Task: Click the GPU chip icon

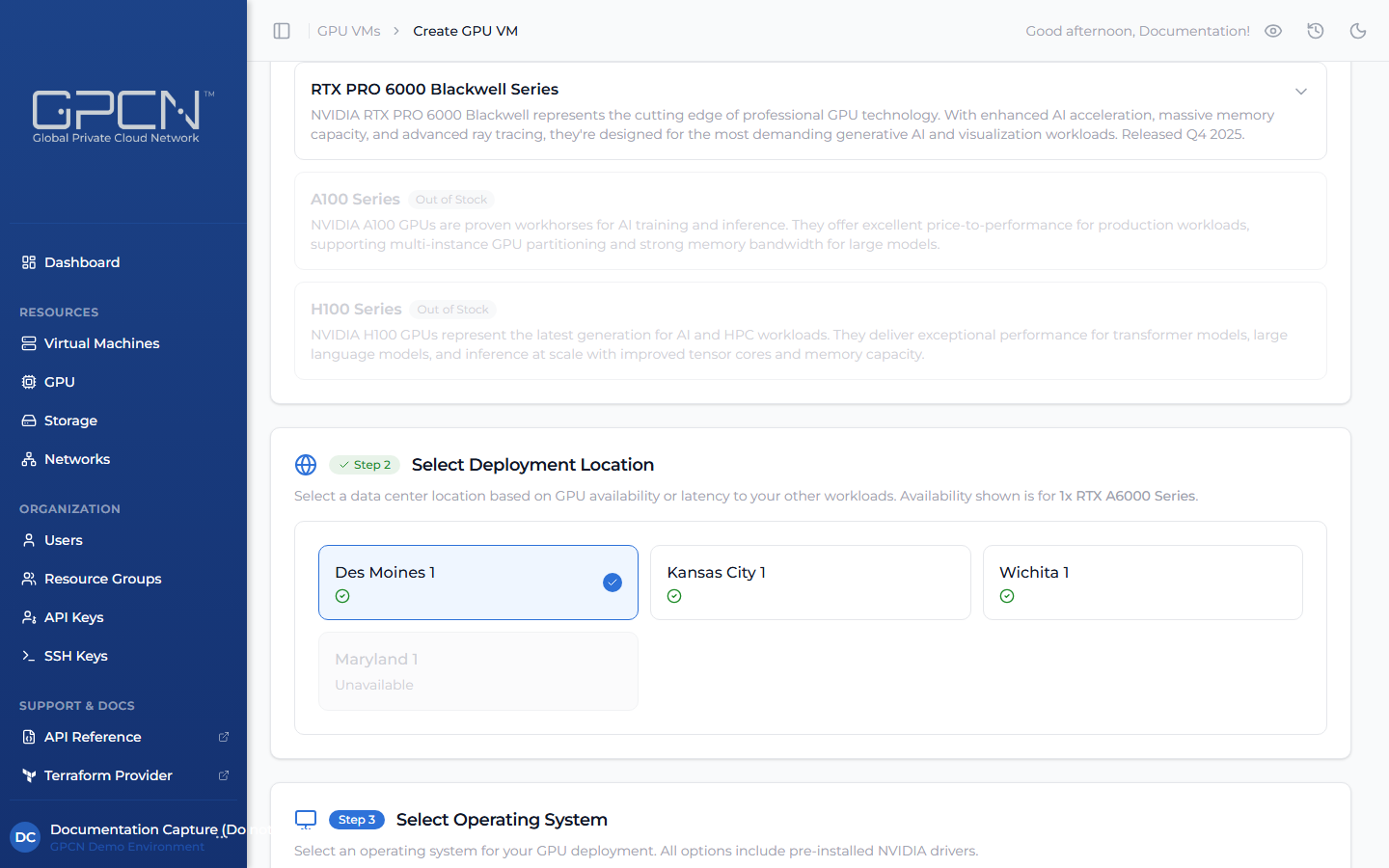Action: 29,382
